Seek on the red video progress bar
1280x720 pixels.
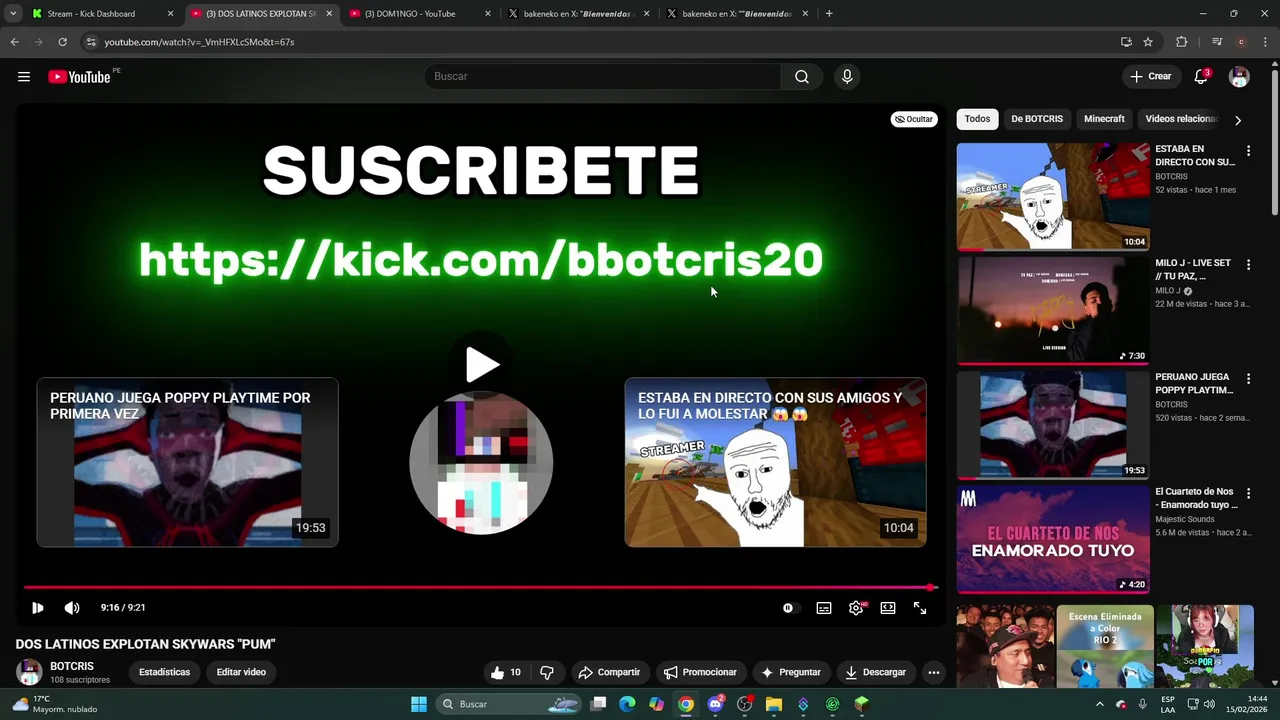479,588
